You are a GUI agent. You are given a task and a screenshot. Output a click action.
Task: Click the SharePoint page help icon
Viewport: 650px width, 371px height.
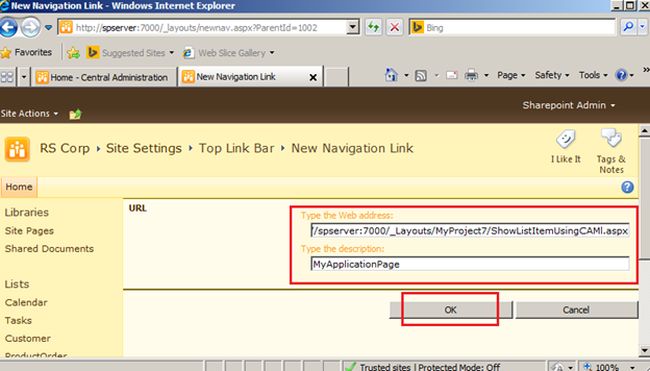click(627, 187)
